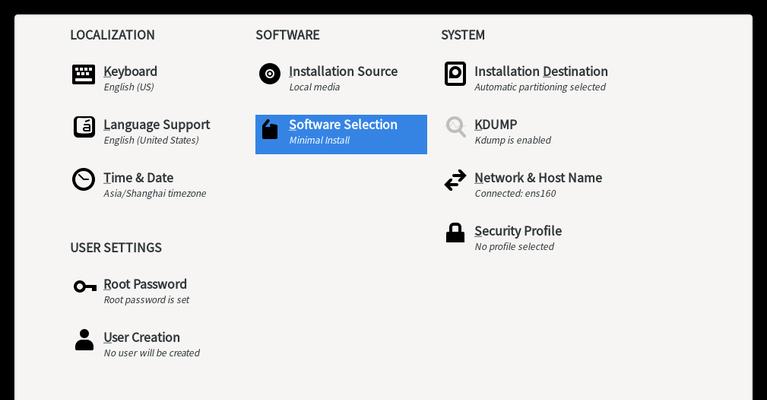Click the padlock icon for Security Profile
This screenshot has width=767, height=400.
point(455,233)
